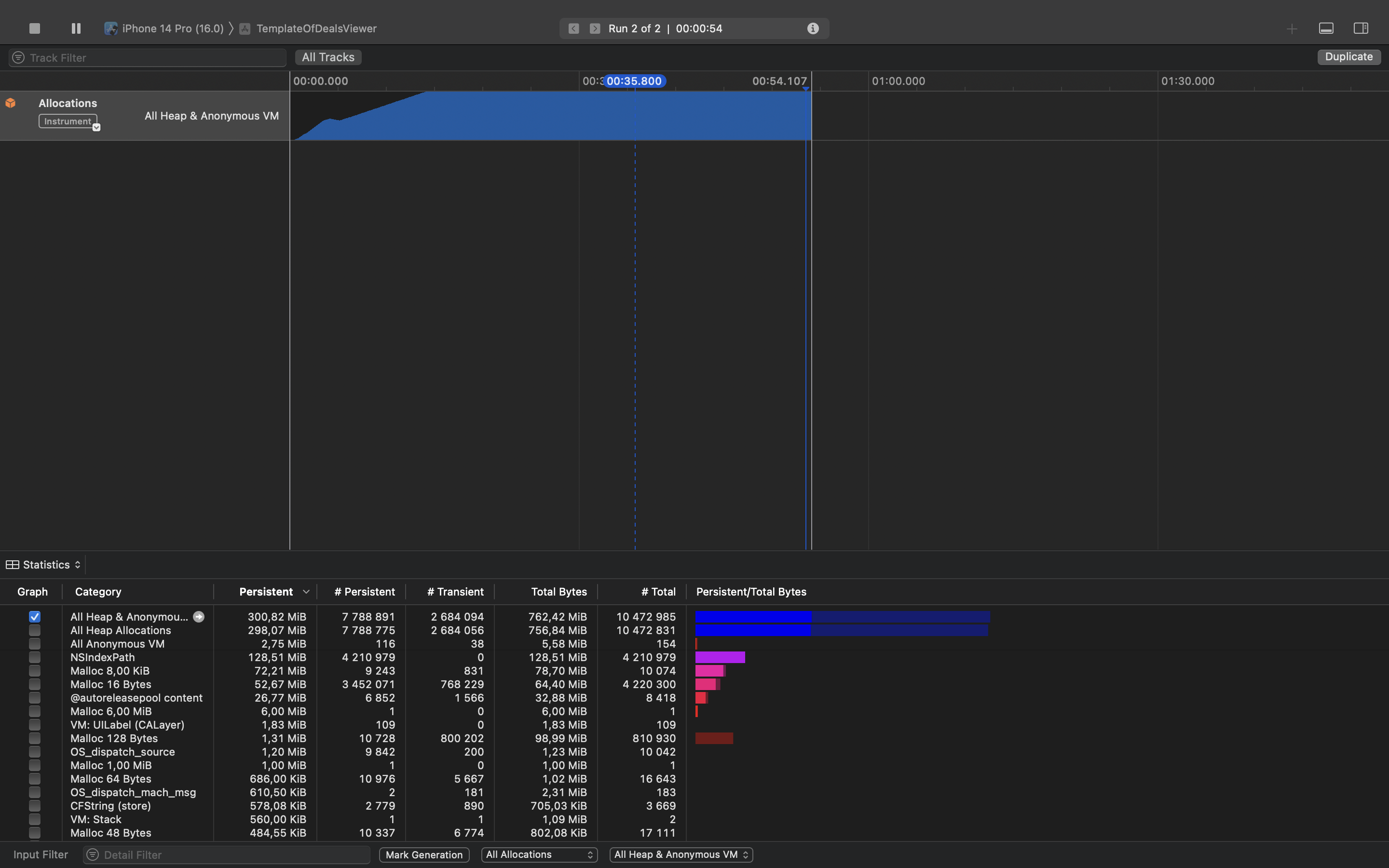Check graph box for All Anonymous VM
Screen dimensions: 1389x868
coord(34,644)
